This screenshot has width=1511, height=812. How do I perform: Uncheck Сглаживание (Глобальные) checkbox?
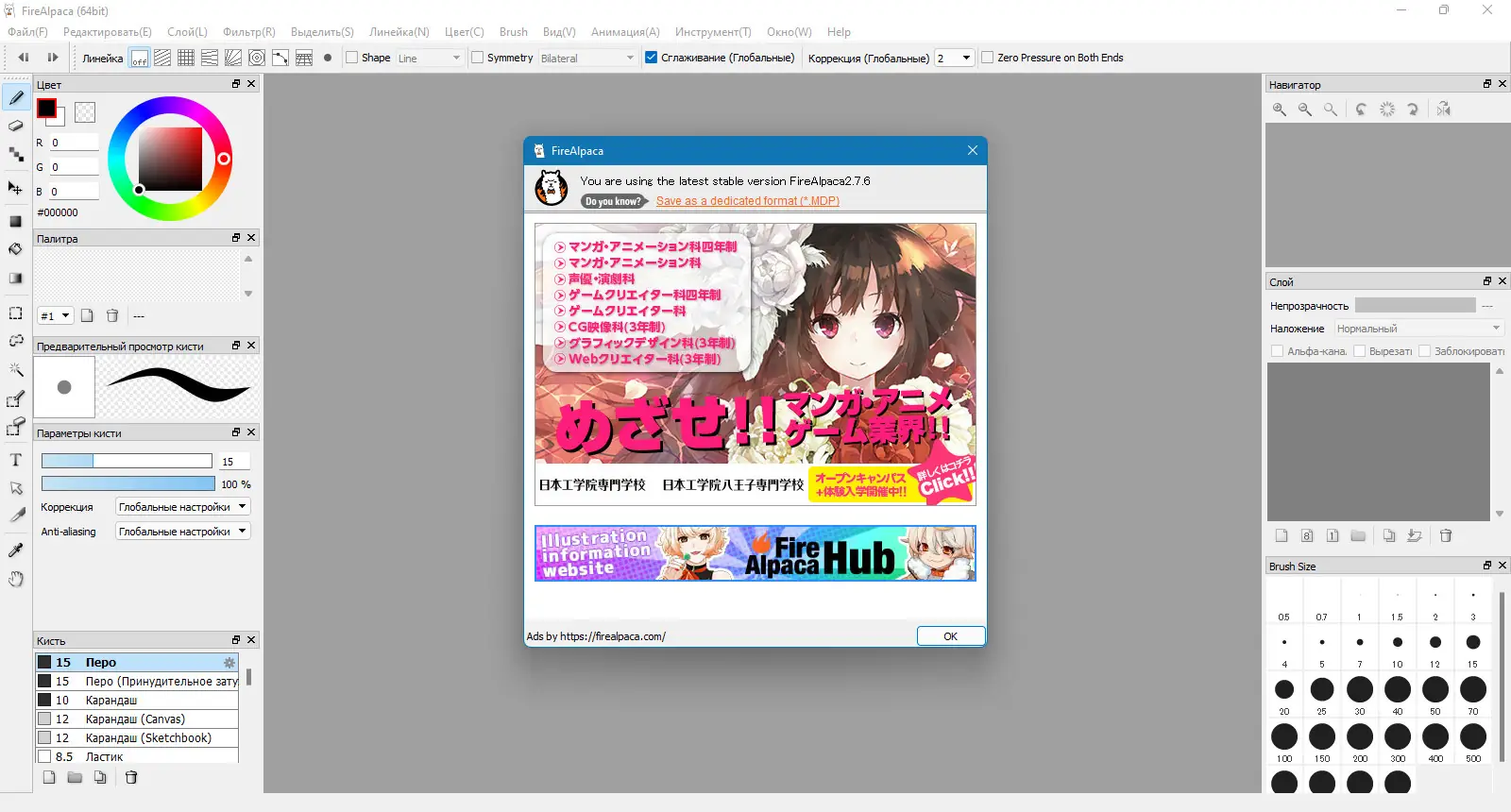point(651,58)
